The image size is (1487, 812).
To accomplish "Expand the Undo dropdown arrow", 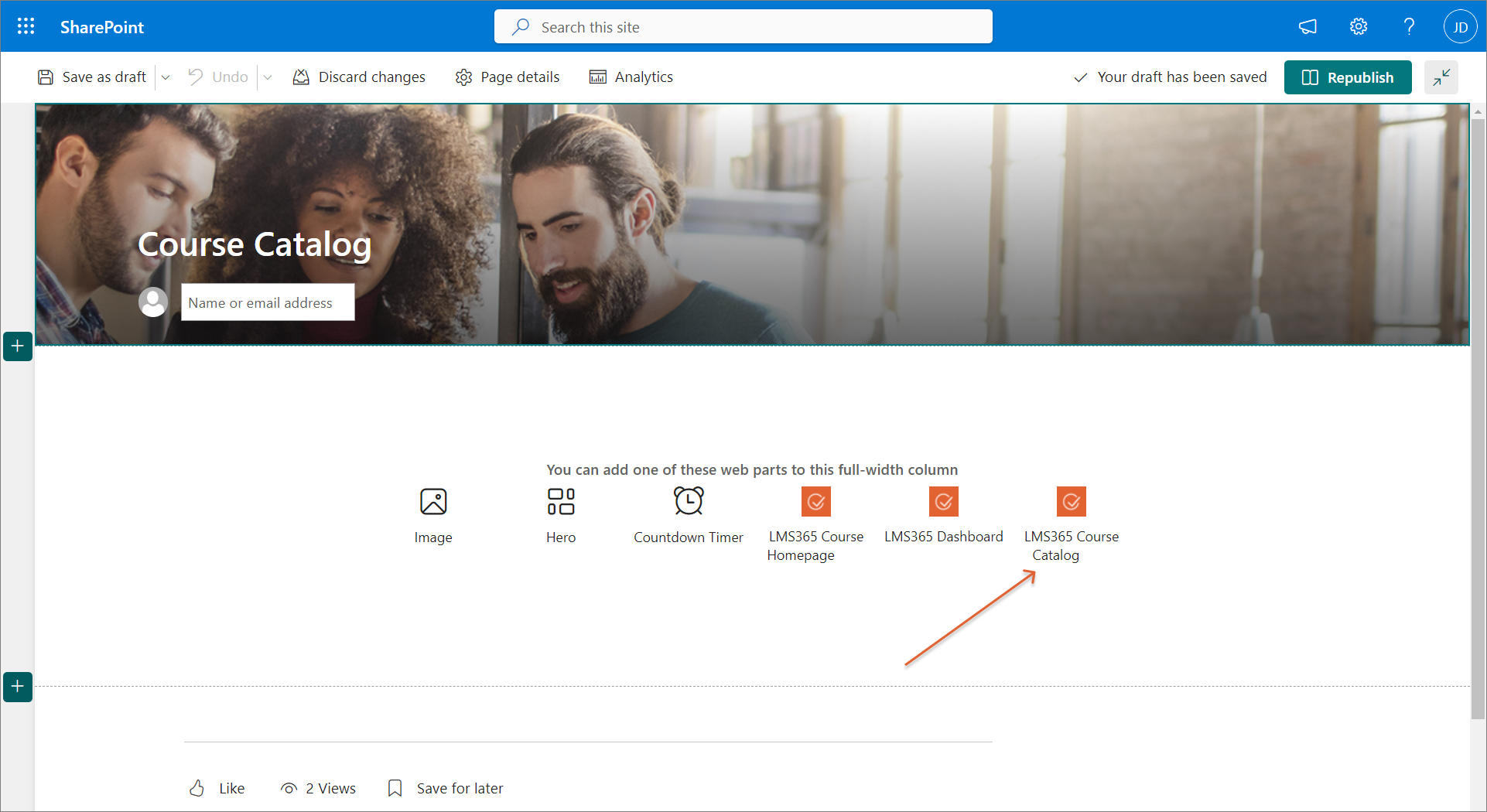I will [268, 77].
